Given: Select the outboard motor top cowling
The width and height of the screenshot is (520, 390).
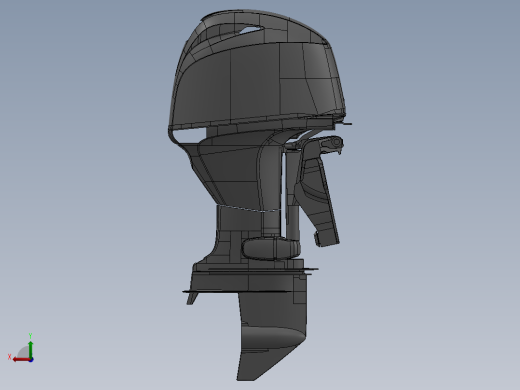Looking at the screenshot, I should click(x=257, y=70).
